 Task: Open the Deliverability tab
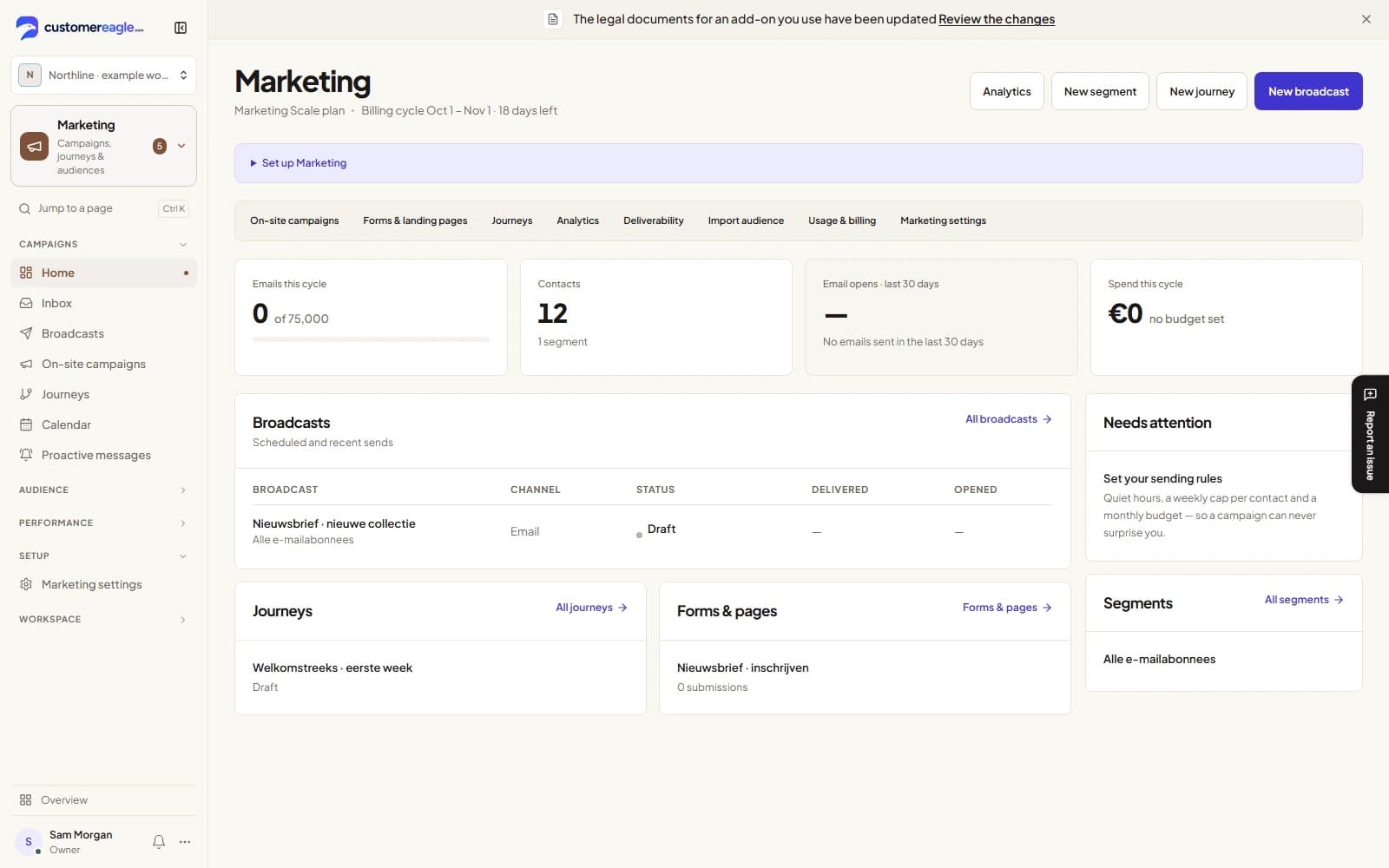pos(654,221)
